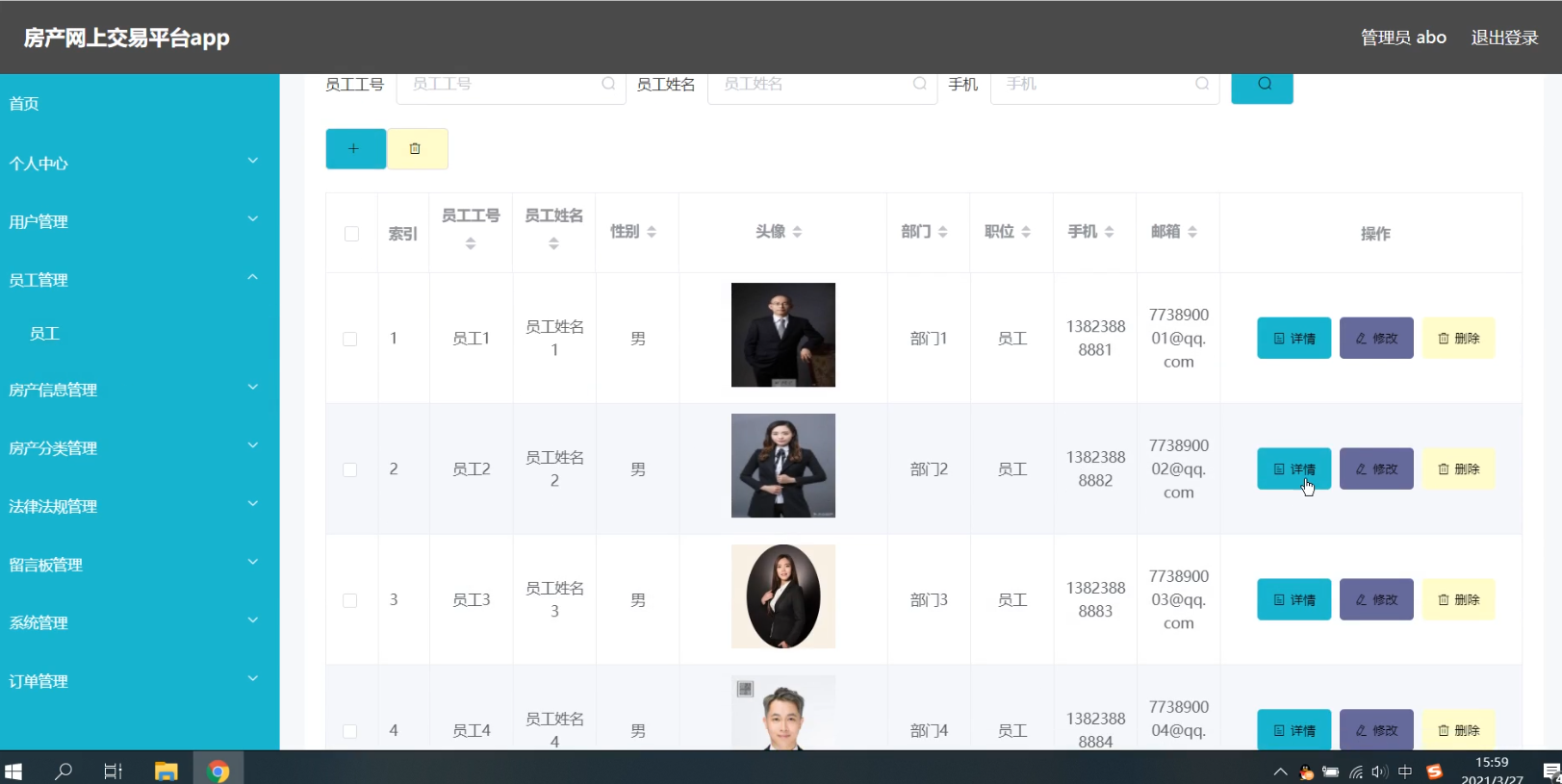Click 管理员 abo user label
The width and height of the screenshot is (1562, 784).
(x=1403, y=38)
